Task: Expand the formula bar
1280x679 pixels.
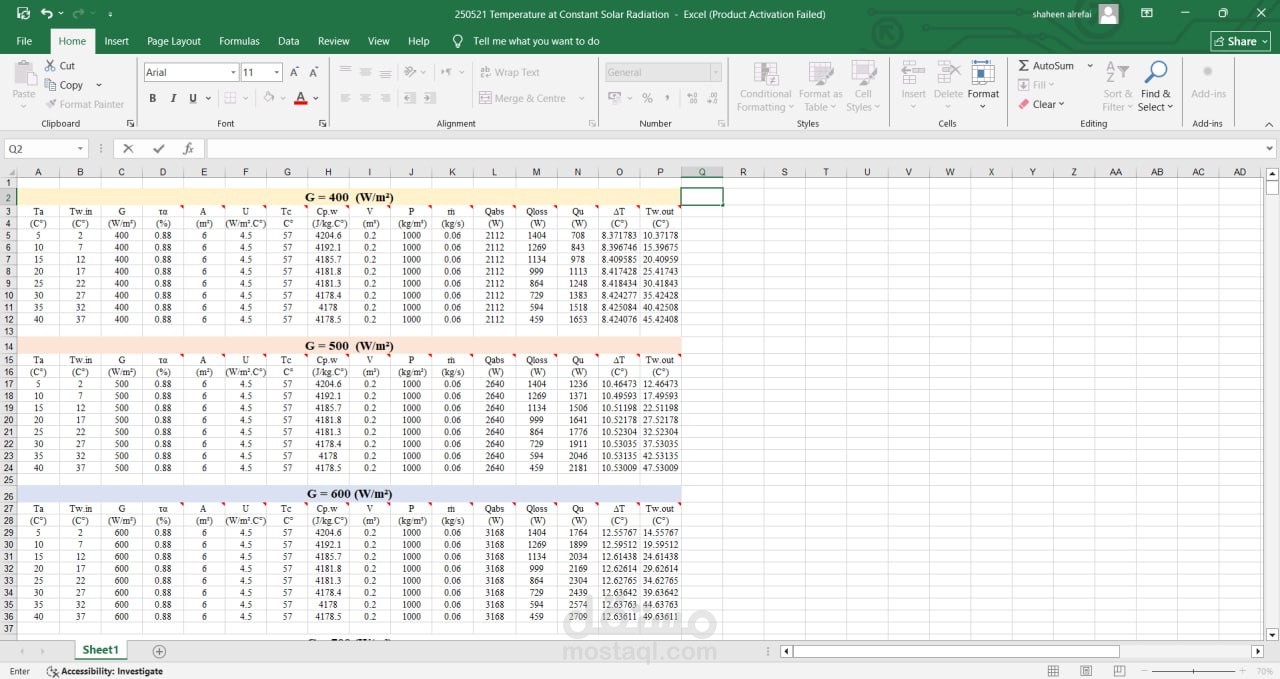Action: (1270, 148)
